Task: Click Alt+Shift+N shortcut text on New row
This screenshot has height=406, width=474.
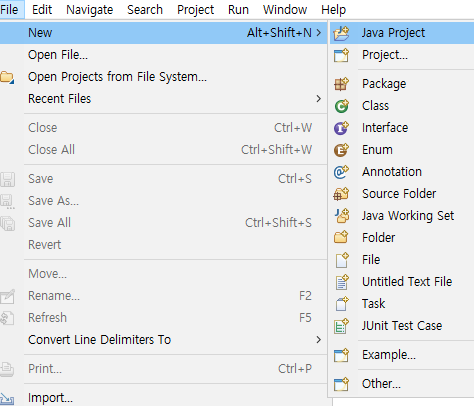Action: (279, 33)
